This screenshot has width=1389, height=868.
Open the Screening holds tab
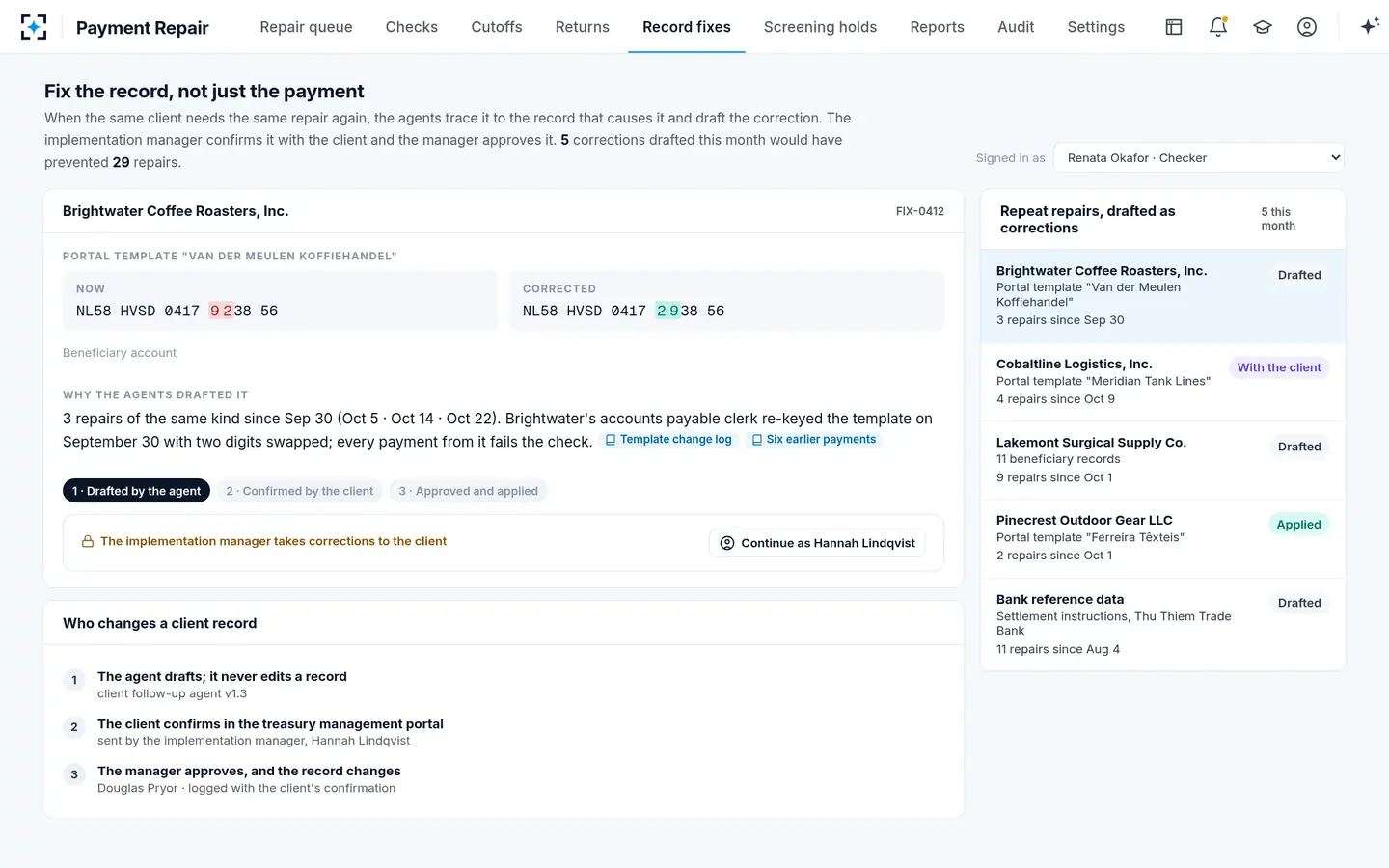[821, 27]
